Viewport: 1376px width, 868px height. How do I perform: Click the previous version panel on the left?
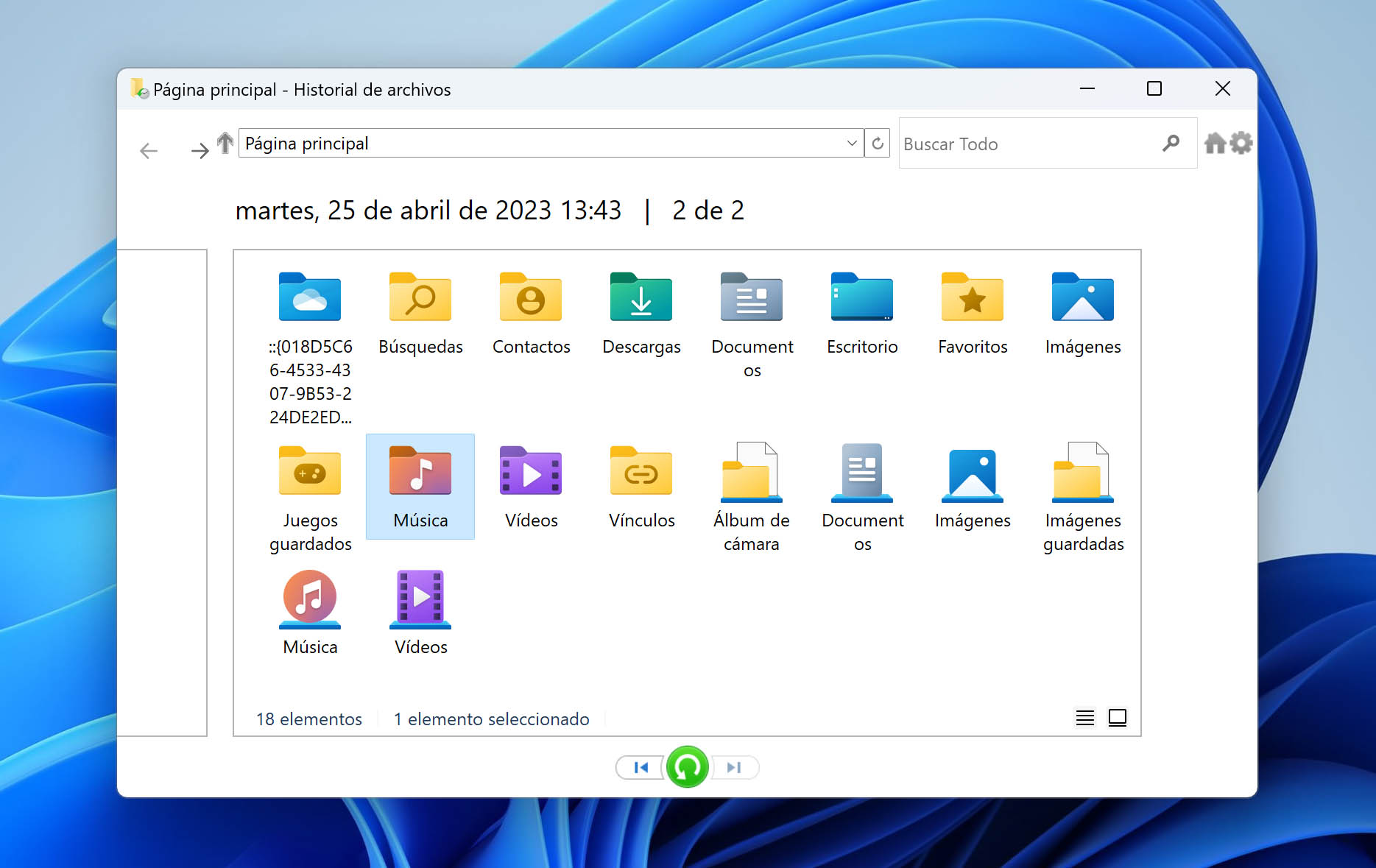162,493
